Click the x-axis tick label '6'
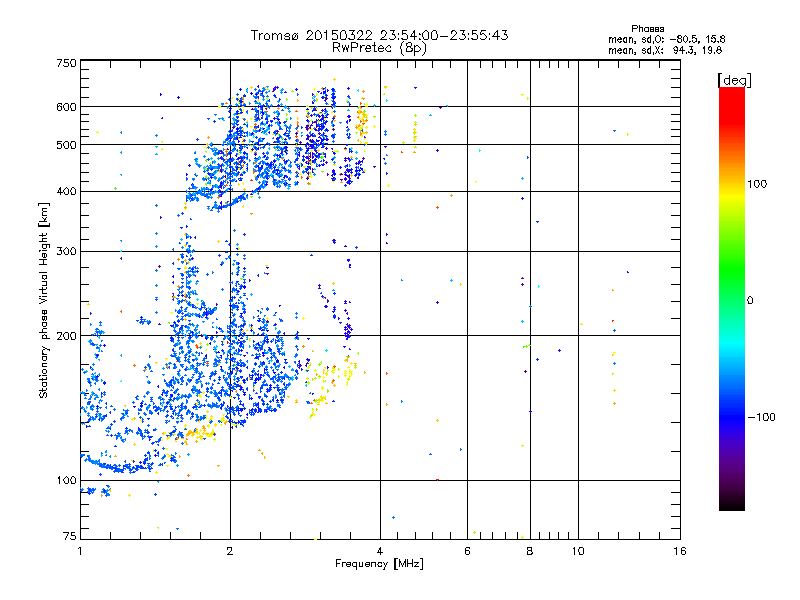800x600 pixels. tap(467, 551)
